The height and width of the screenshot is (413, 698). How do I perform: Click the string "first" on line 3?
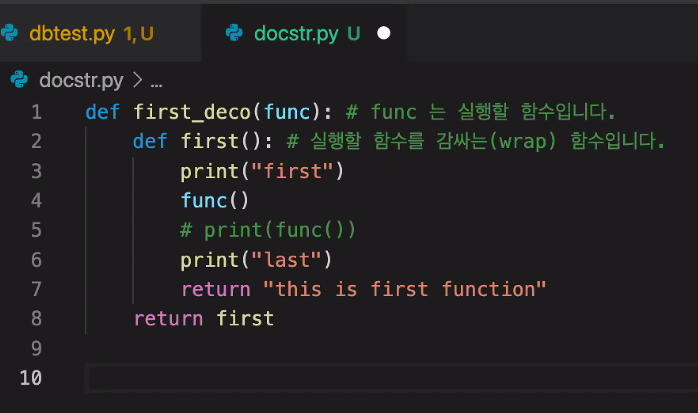(292, 171)
